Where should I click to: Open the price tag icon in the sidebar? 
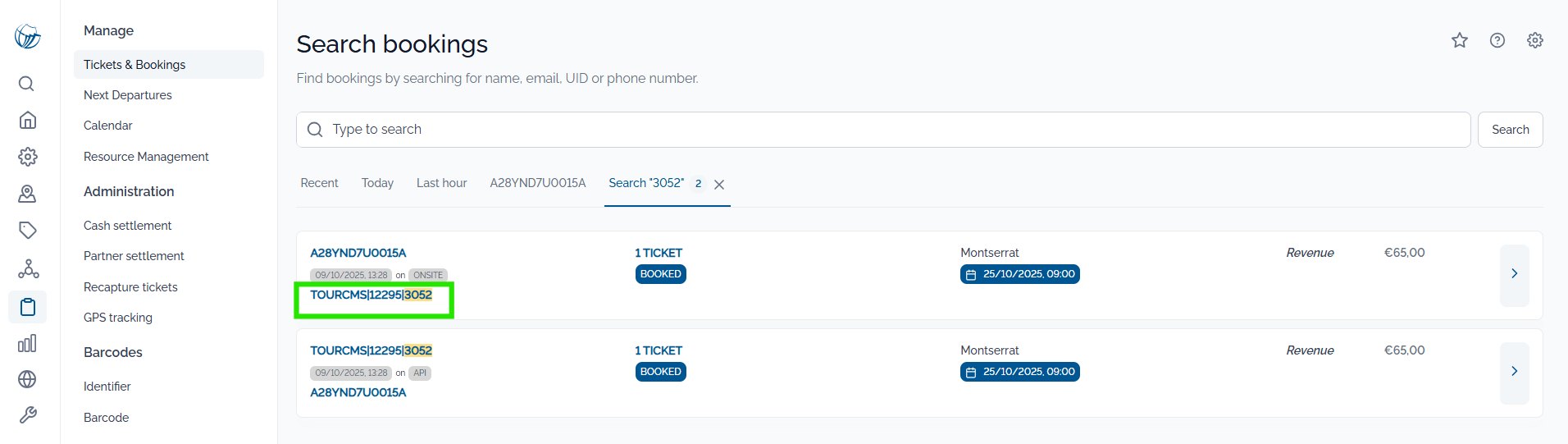[27, 230]
